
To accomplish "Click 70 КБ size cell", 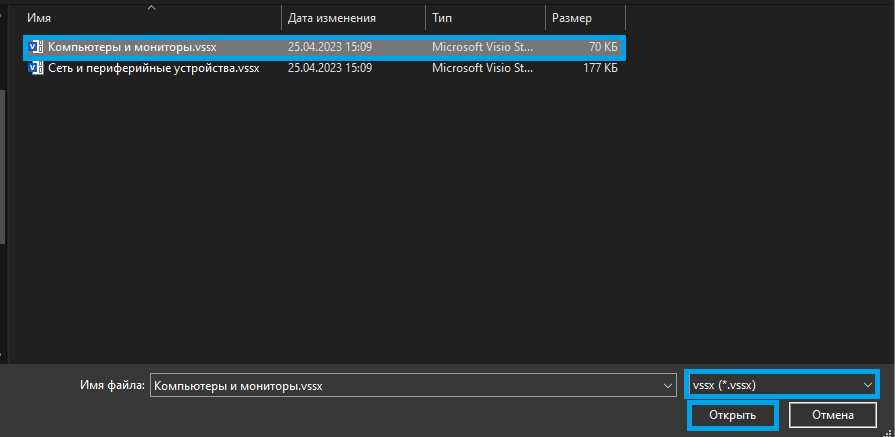I will coord(603,47).
